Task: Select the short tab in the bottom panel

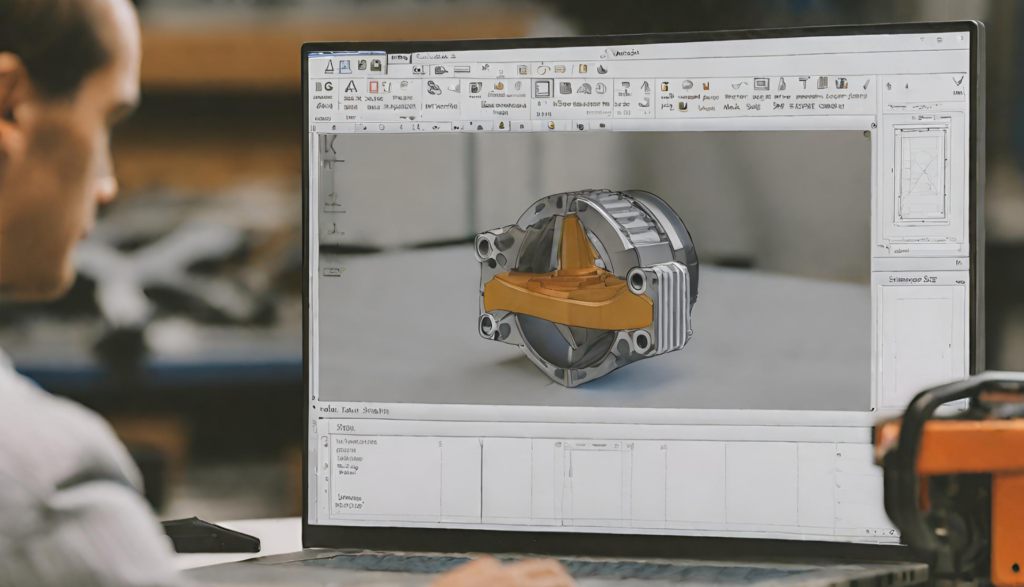Action: click(345, 428)
